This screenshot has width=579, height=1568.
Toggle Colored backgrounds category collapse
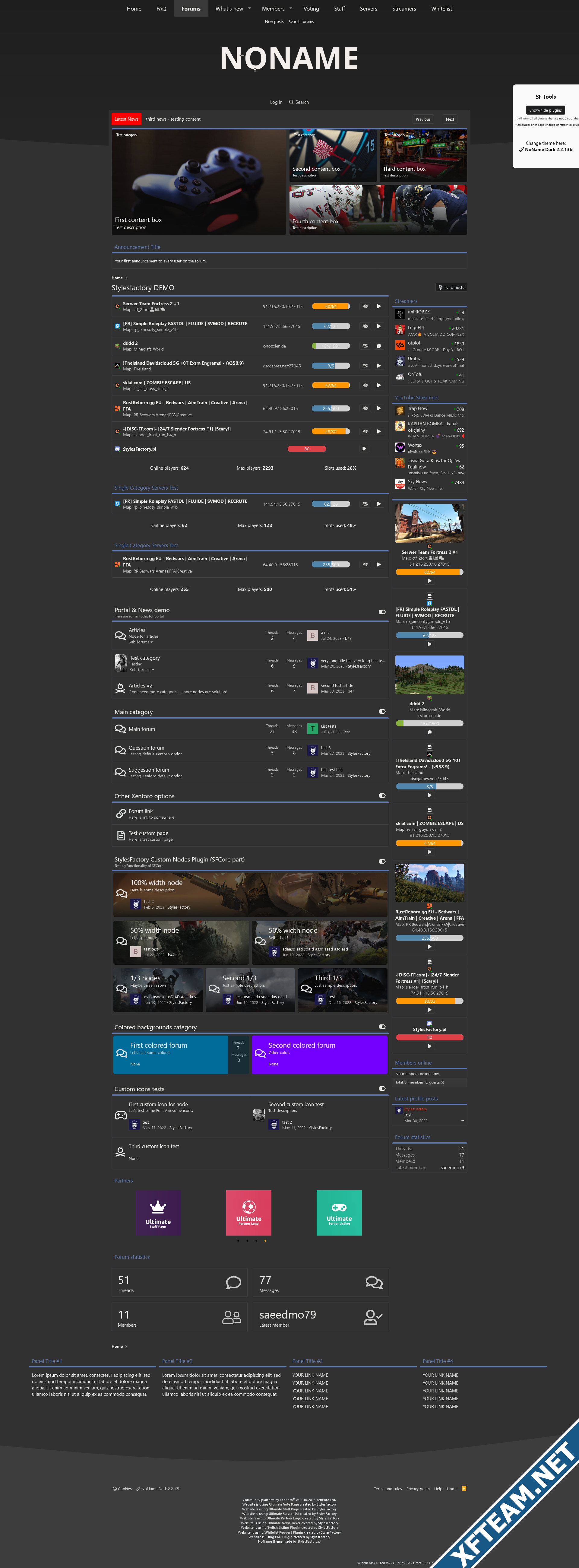pyautogui.click(x=382, y=1026)
